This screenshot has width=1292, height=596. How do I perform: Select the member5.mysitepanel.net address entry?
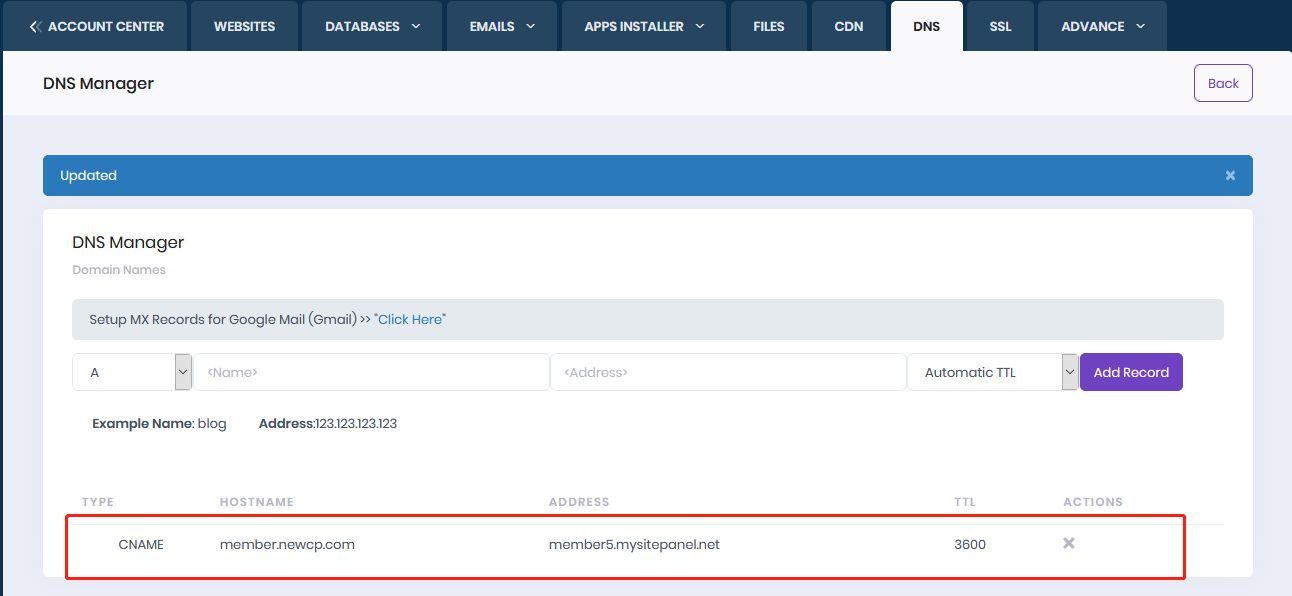(634, 545)
